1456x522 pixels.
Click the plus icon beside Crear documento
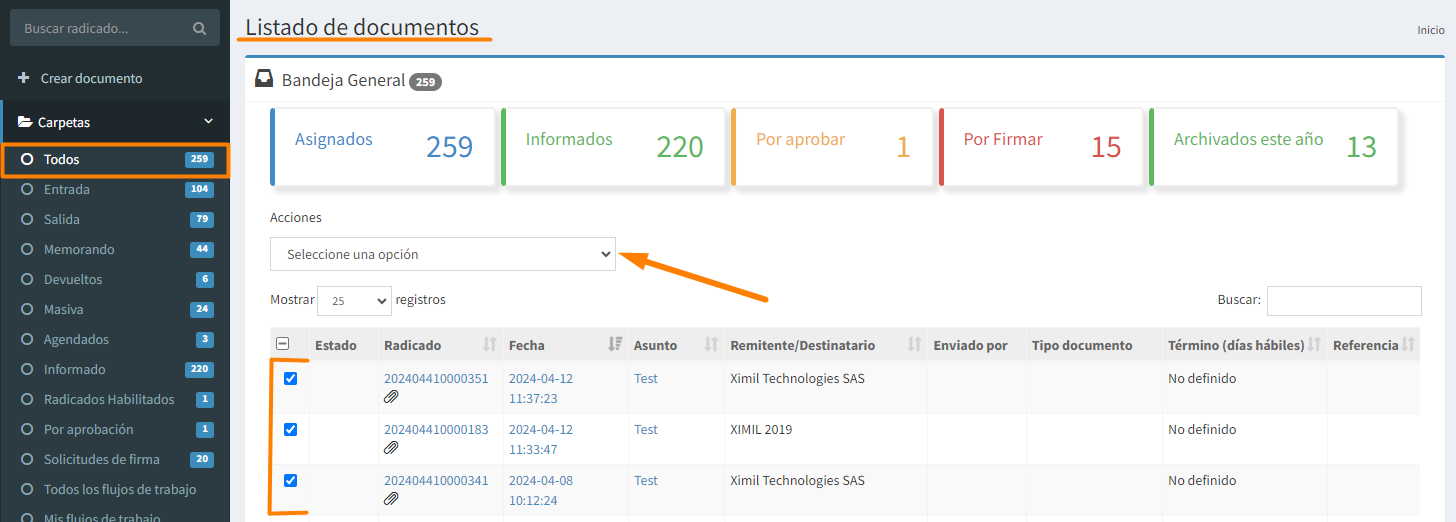point(24,78)
